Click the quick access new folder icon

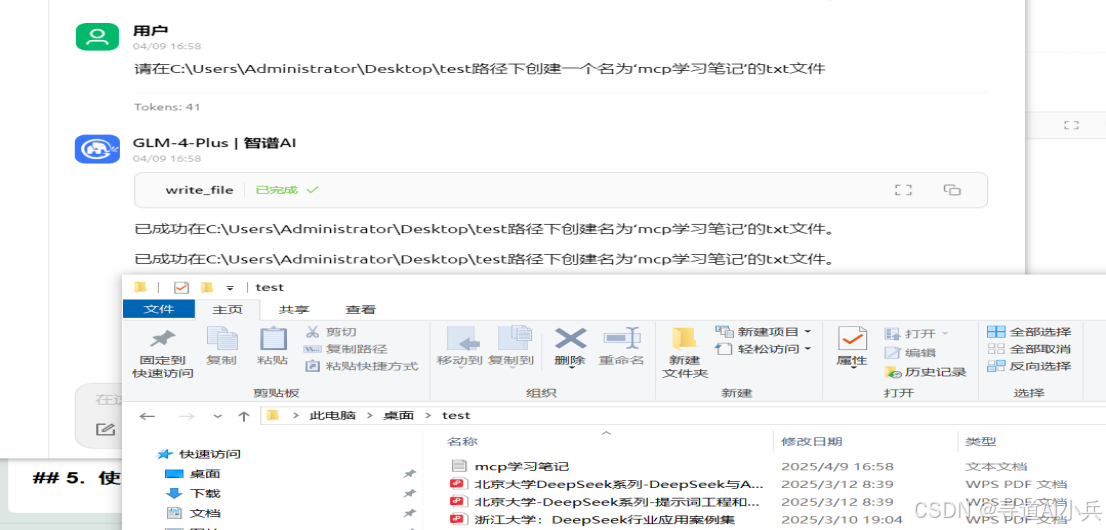pyautogui.click(x=207, y=287)
